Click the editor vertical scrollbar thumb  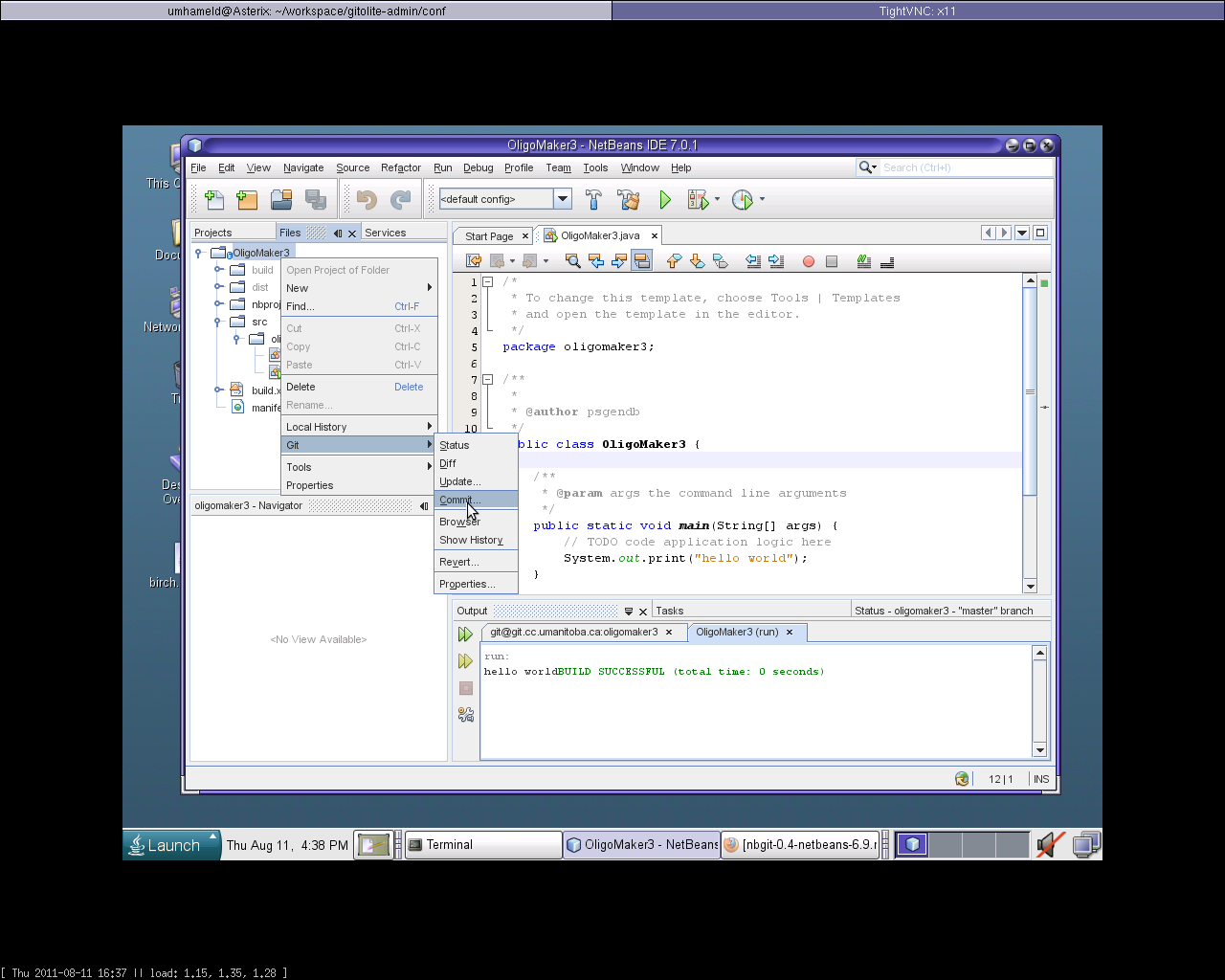(1030, 390)
